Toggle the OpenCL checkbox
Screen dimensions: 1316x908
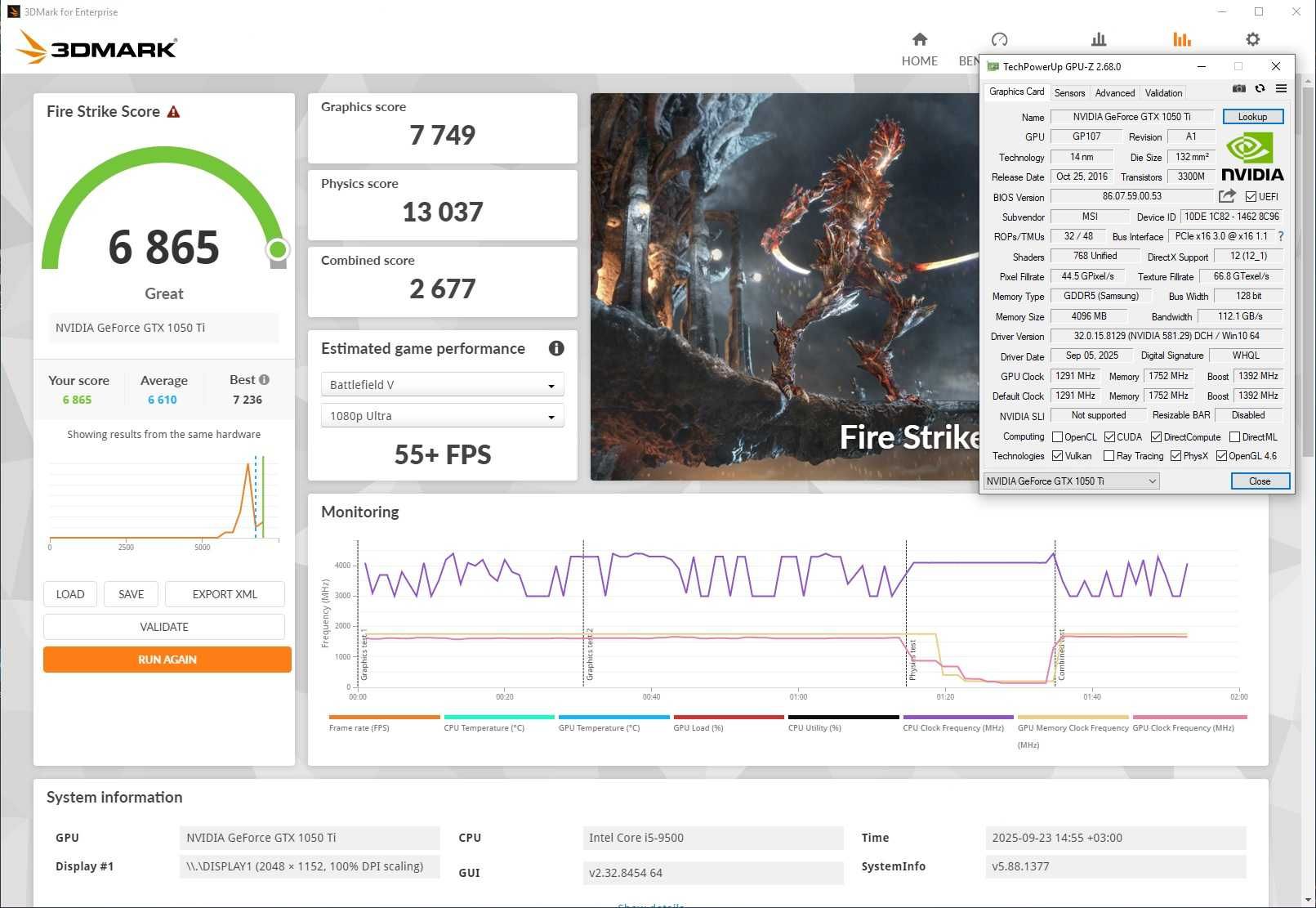pyautogui.click(x=1057, y=437)
